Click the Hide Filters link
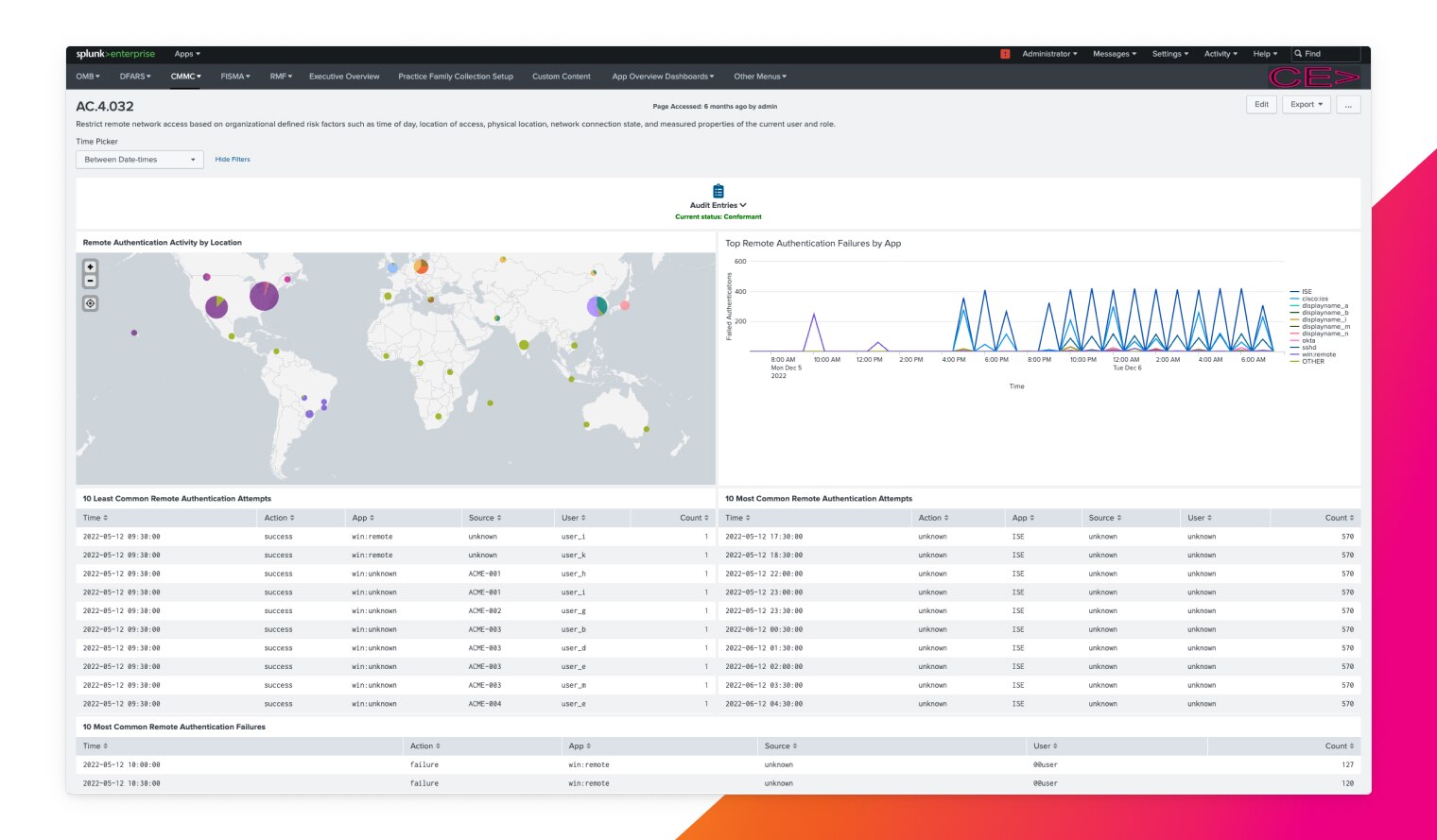1437x840 pixels. click(x=233, y=160)
